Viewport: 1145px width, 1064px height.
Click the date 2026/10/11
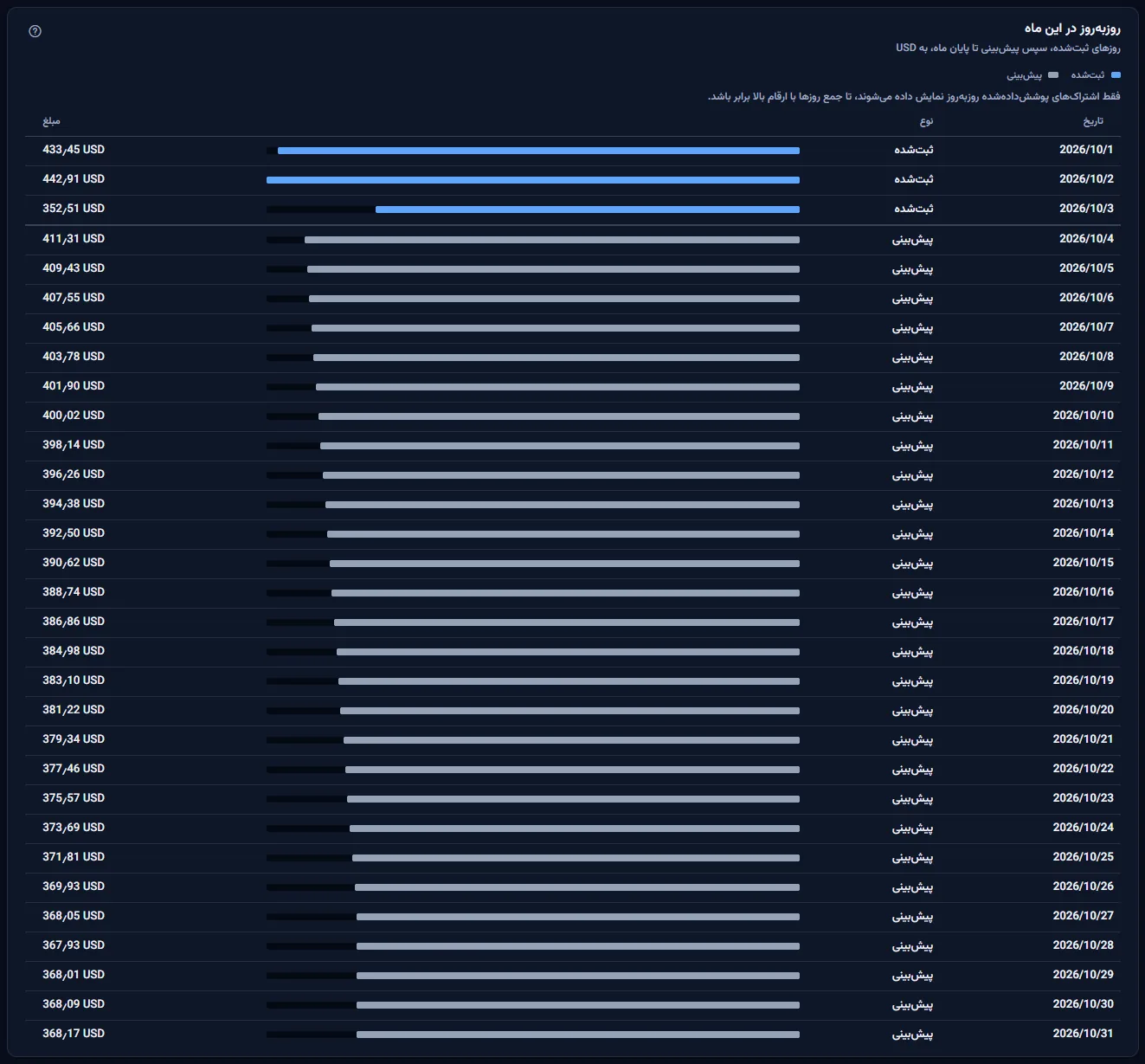(1084, 445)
